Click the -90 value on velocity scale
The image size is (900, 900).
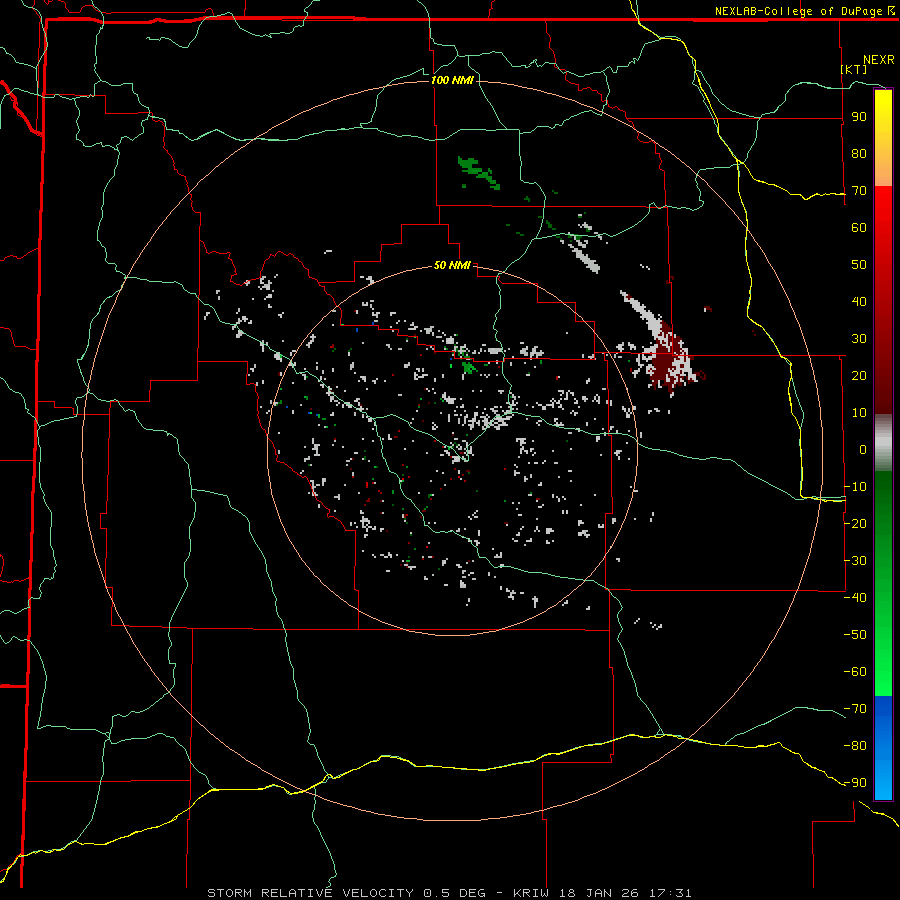point(855,782)
